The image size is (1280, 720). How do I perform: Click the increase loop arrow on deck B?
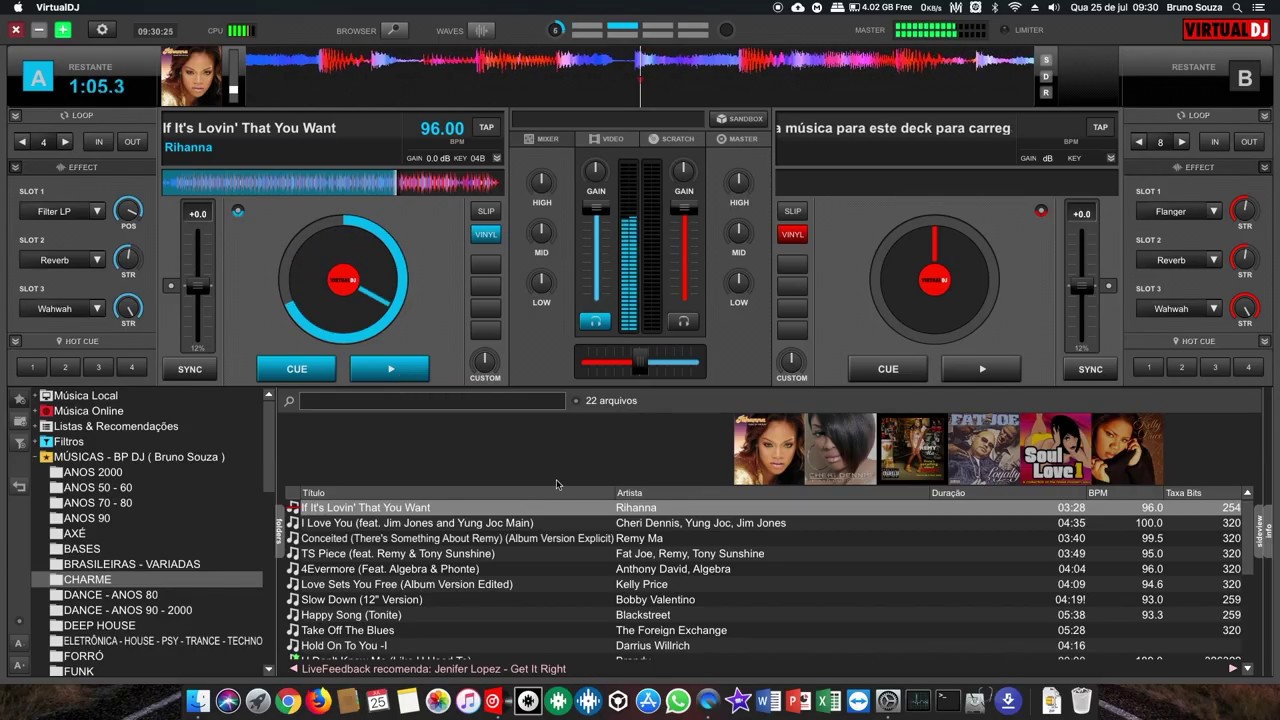click(1181, 142)
